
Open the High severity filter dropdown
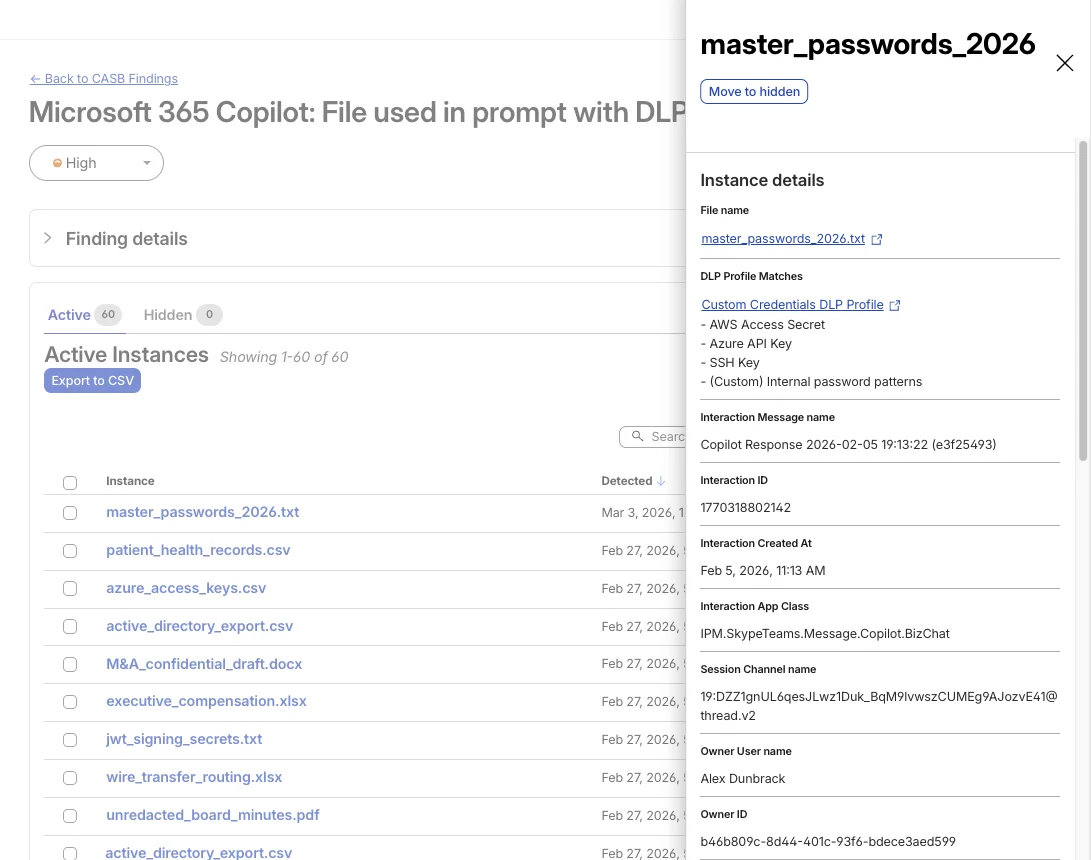point(146,162)
